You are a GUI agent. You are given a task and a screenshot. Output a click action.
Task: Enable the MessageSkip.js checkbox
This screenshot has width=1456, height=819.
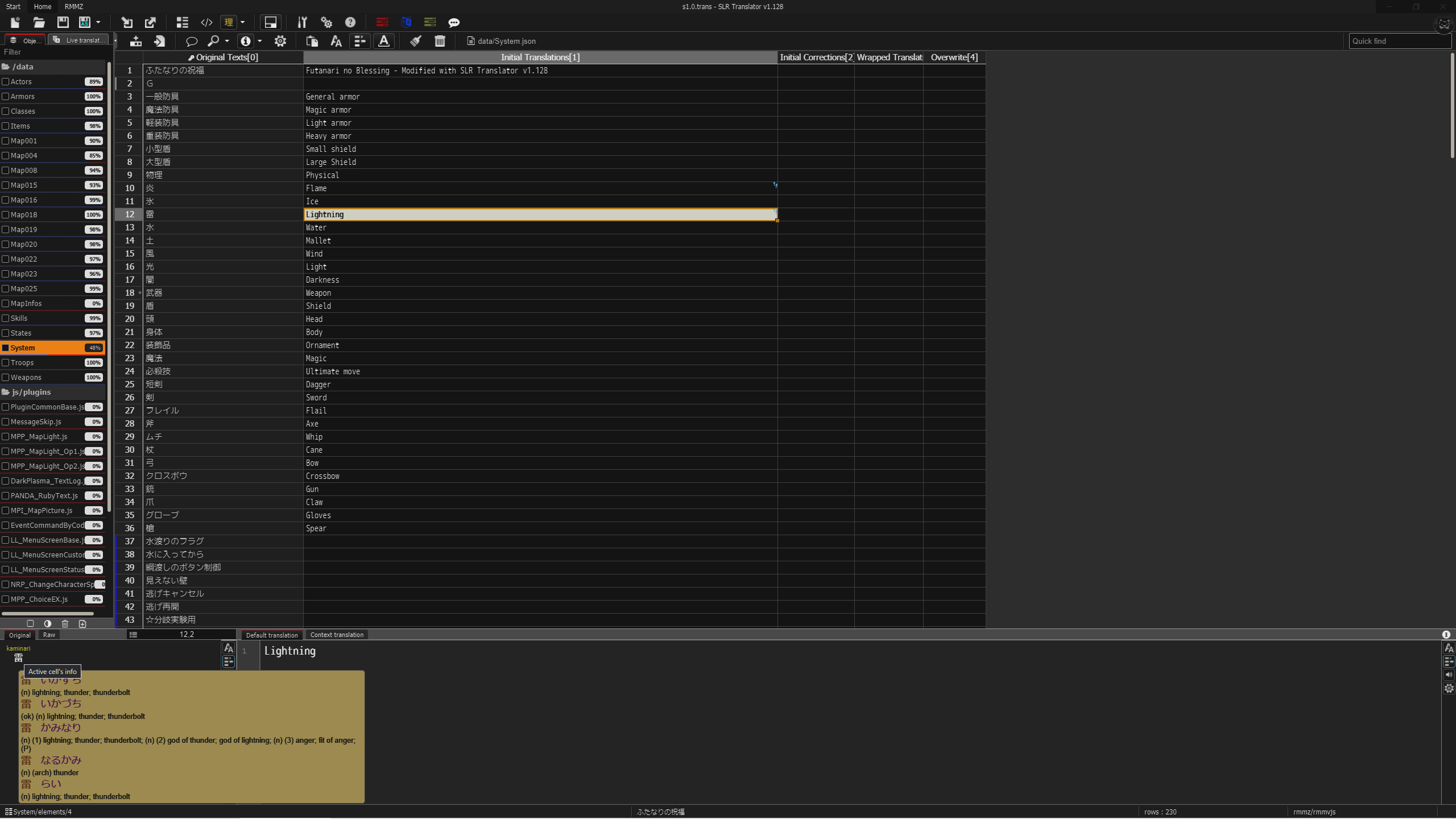point(6,421)
